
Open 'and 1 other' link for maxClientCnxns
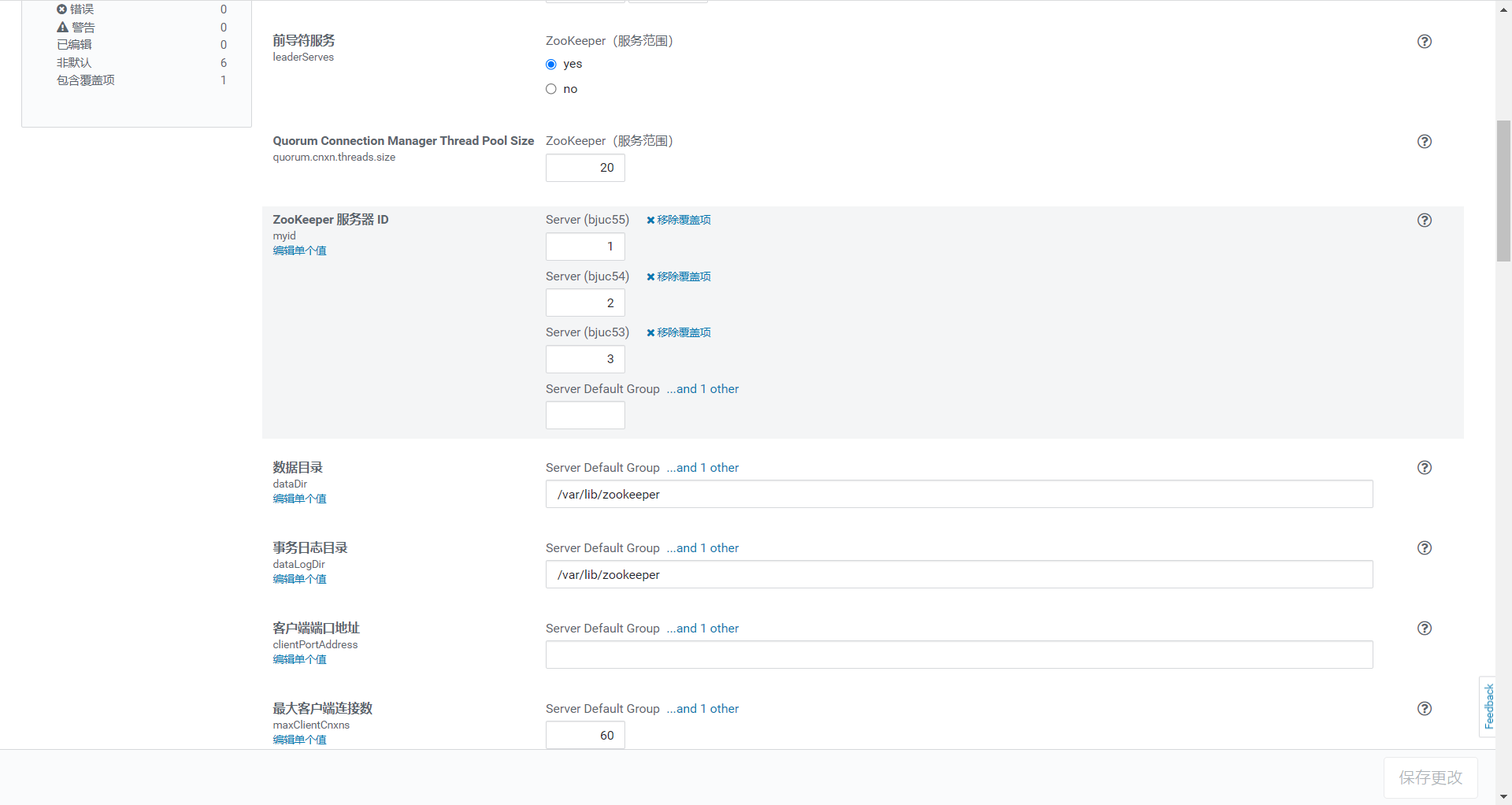tap(702, 709)
